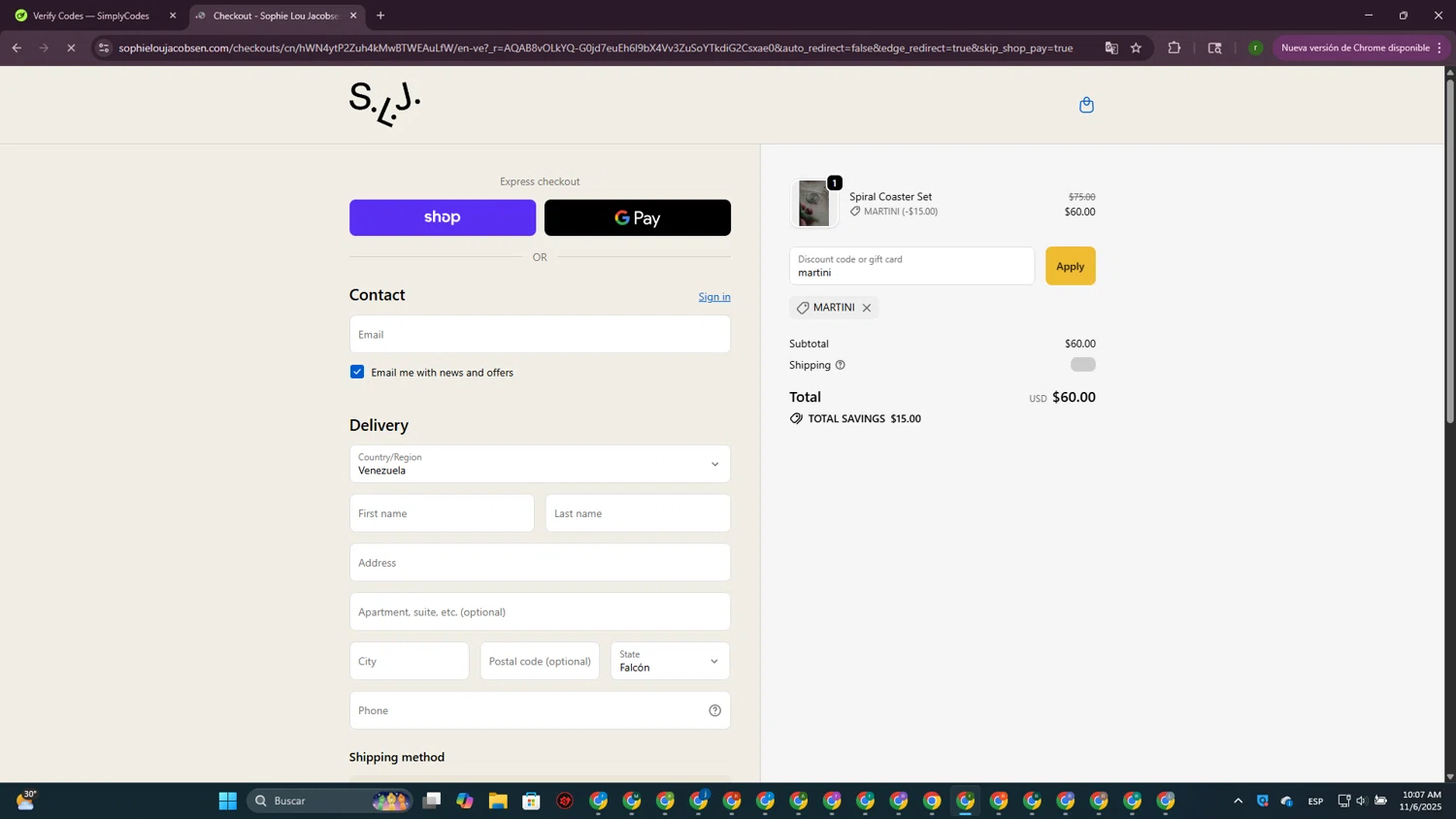Open Microsoft Store from the taskbar
The height and width of the screenshot is (819, 1456).
(x=532, y=801)
